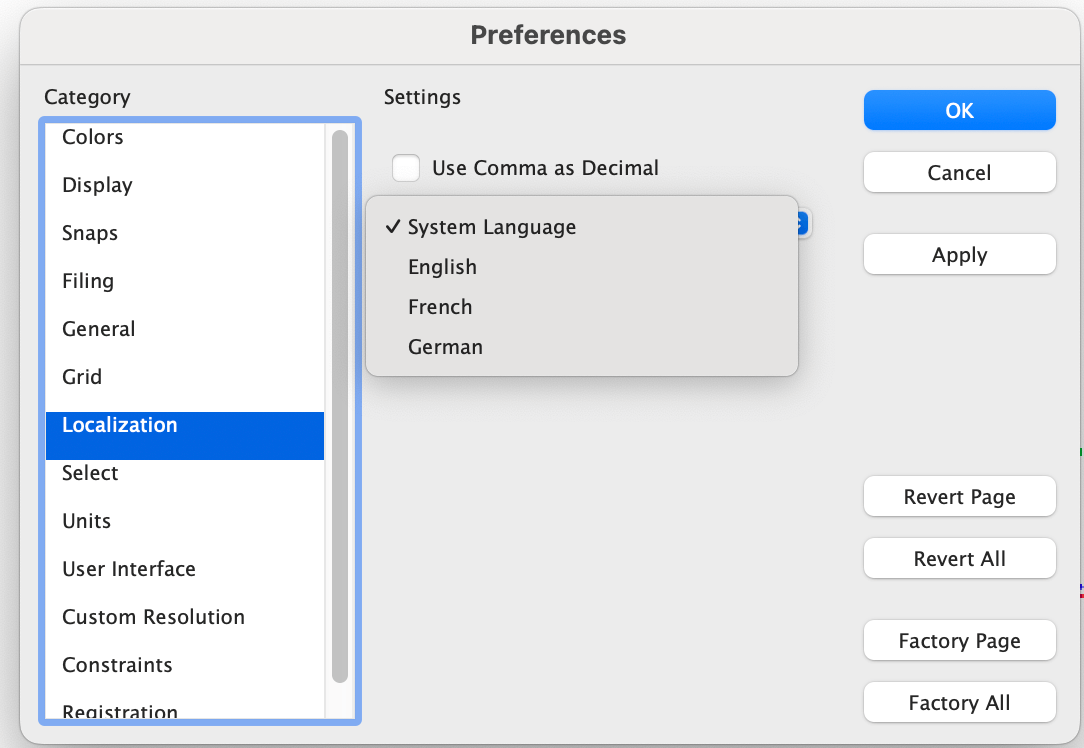Select Display in category list
Image resolution: width=1084 pixels, height=748 pixels.
pyautogui.click(x=97, y=185)
